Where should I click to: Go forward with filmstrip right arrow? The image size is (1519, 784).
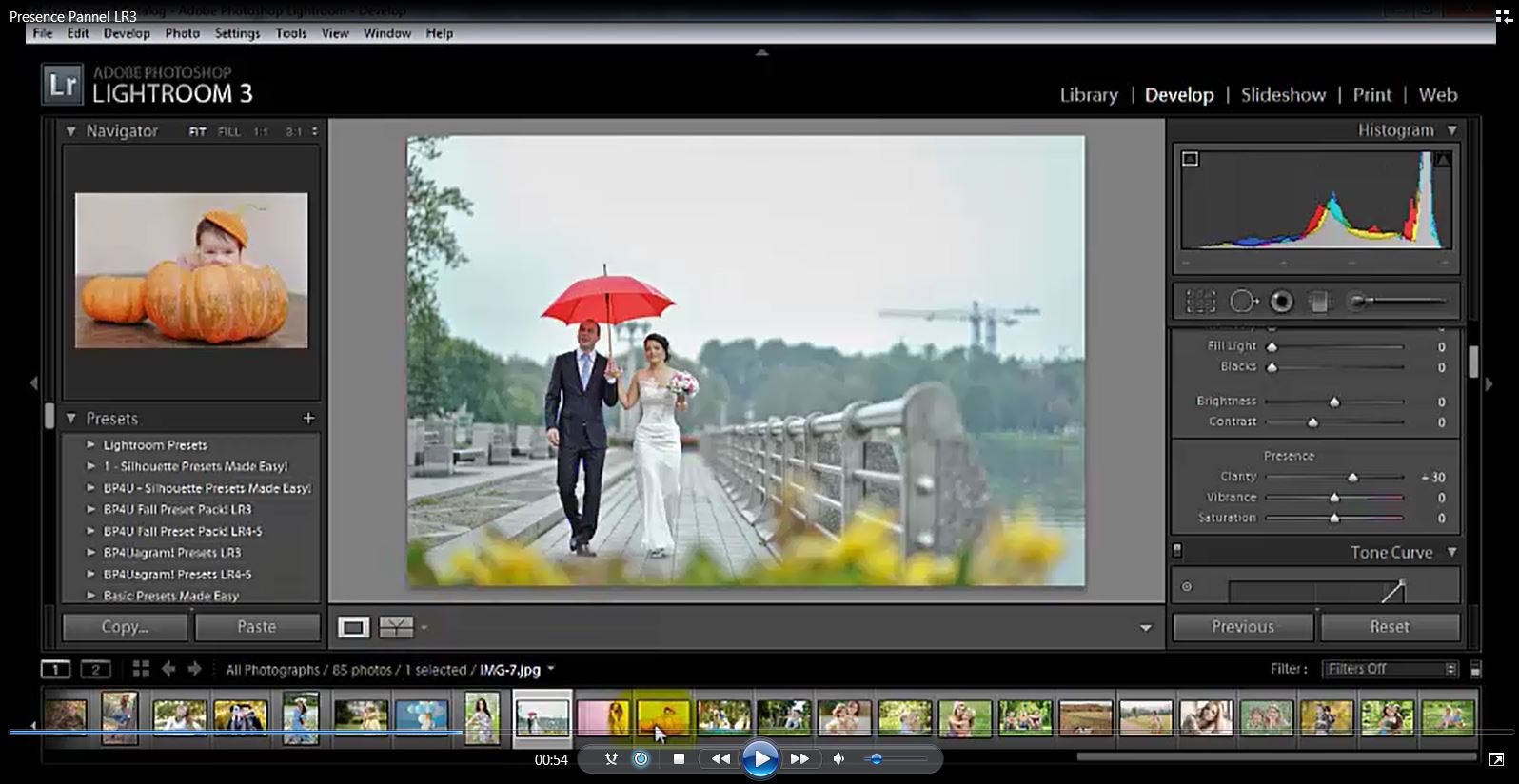194,669
